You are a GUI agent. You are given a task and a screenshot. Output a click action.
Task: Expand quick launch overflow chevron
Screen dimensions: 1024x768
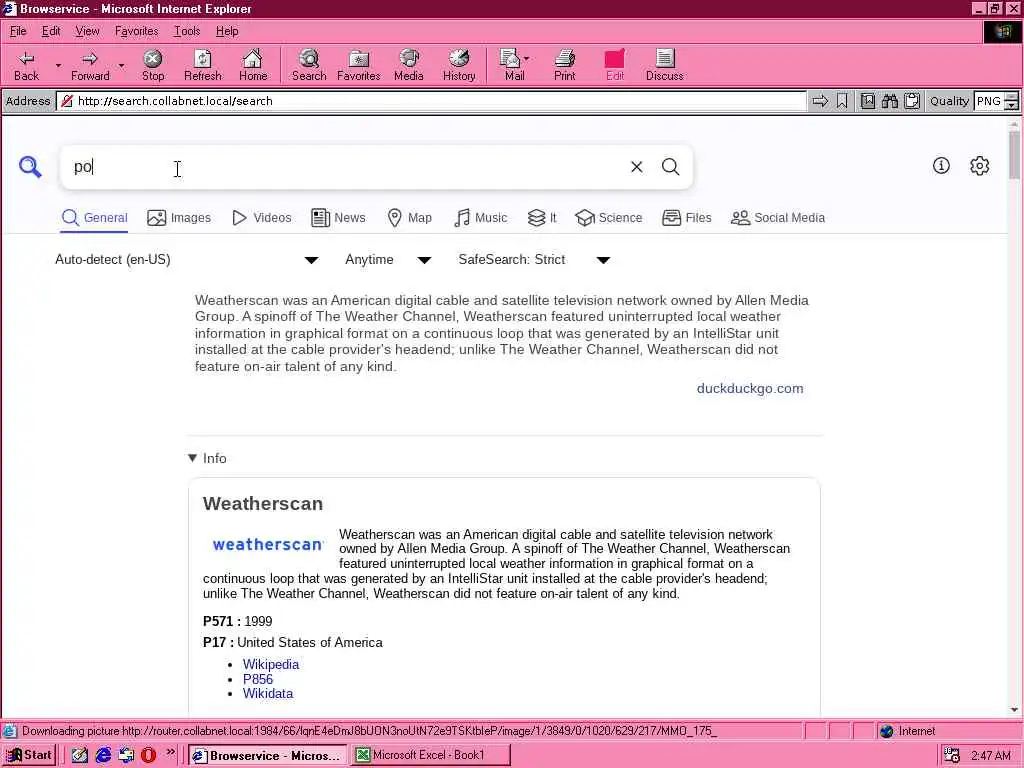click(x=170, y=753)
